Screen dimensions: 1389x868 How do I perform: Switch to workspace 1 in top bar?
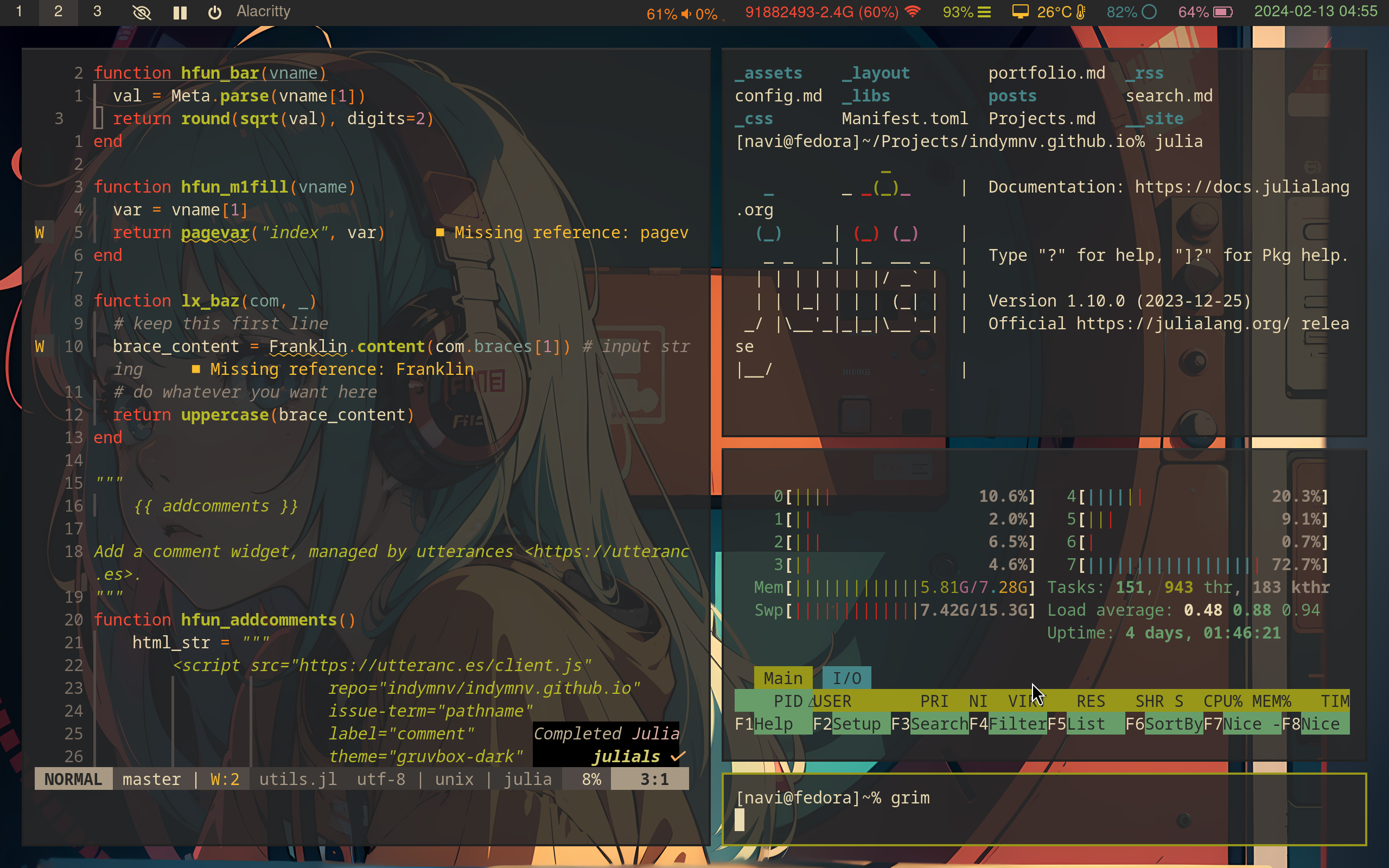pyautogui.click(x=19, y=12)
